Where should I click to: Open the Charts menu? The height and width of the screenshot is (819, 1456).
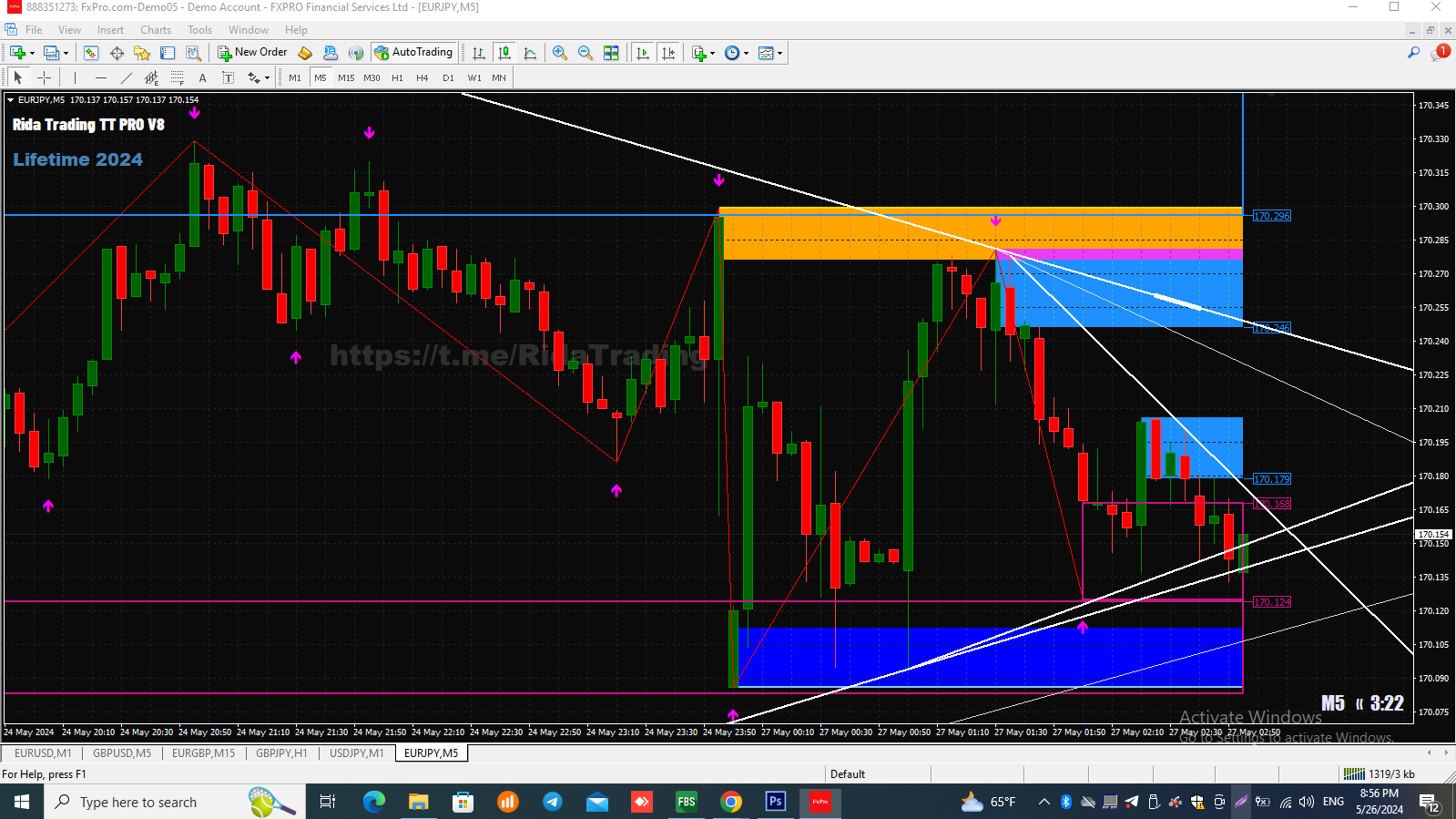pyautogui.click(x=156, y=30)
